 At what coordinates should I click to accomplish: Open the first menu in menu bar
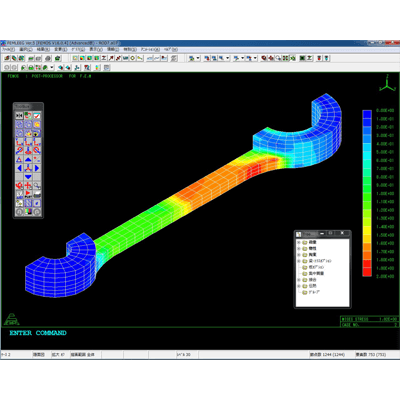click(8, 49)
